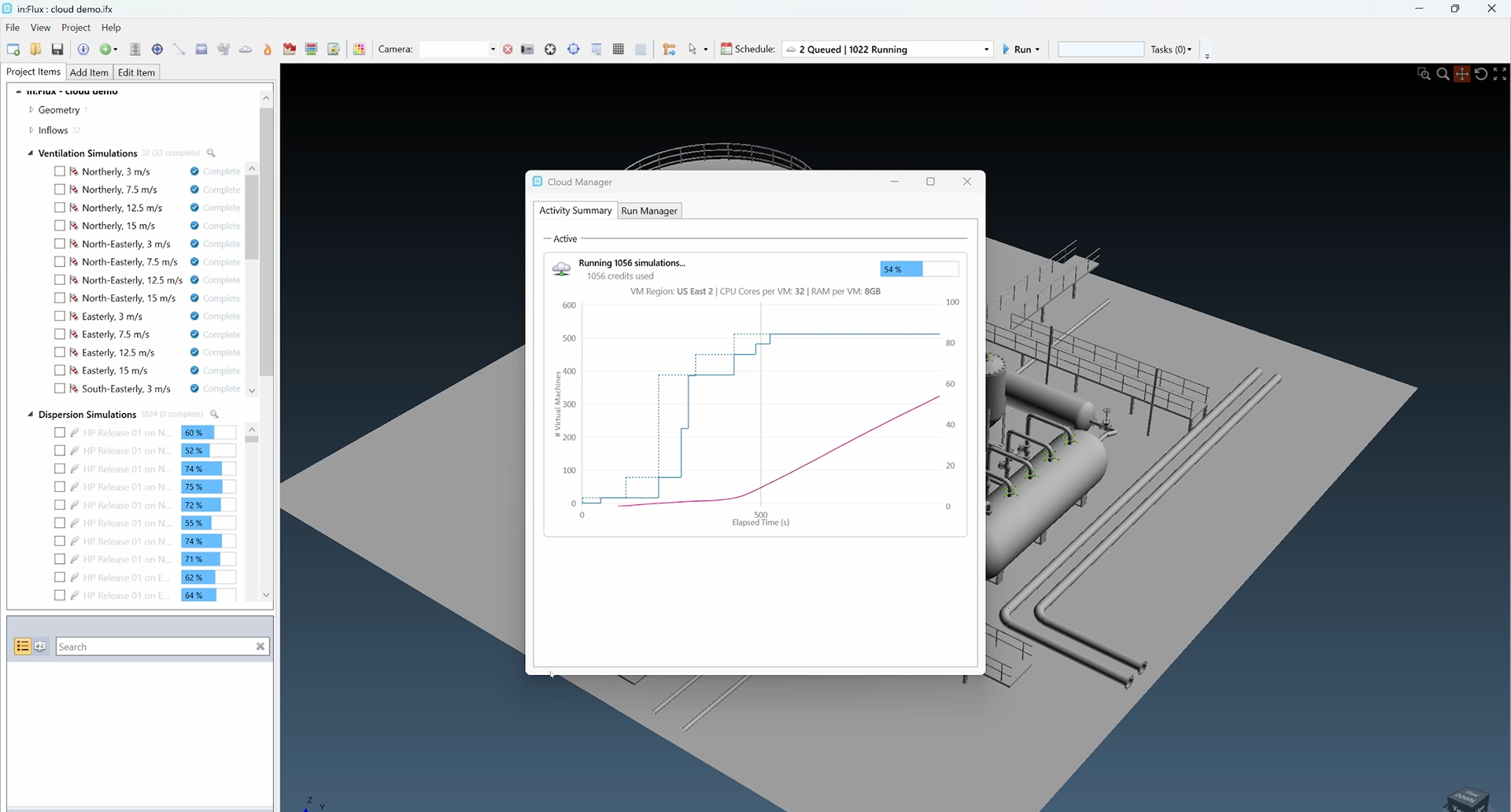Viewport: 1511px width, 812px height.
Task: Switch to the Add Item tab
Action: (89, 72)
